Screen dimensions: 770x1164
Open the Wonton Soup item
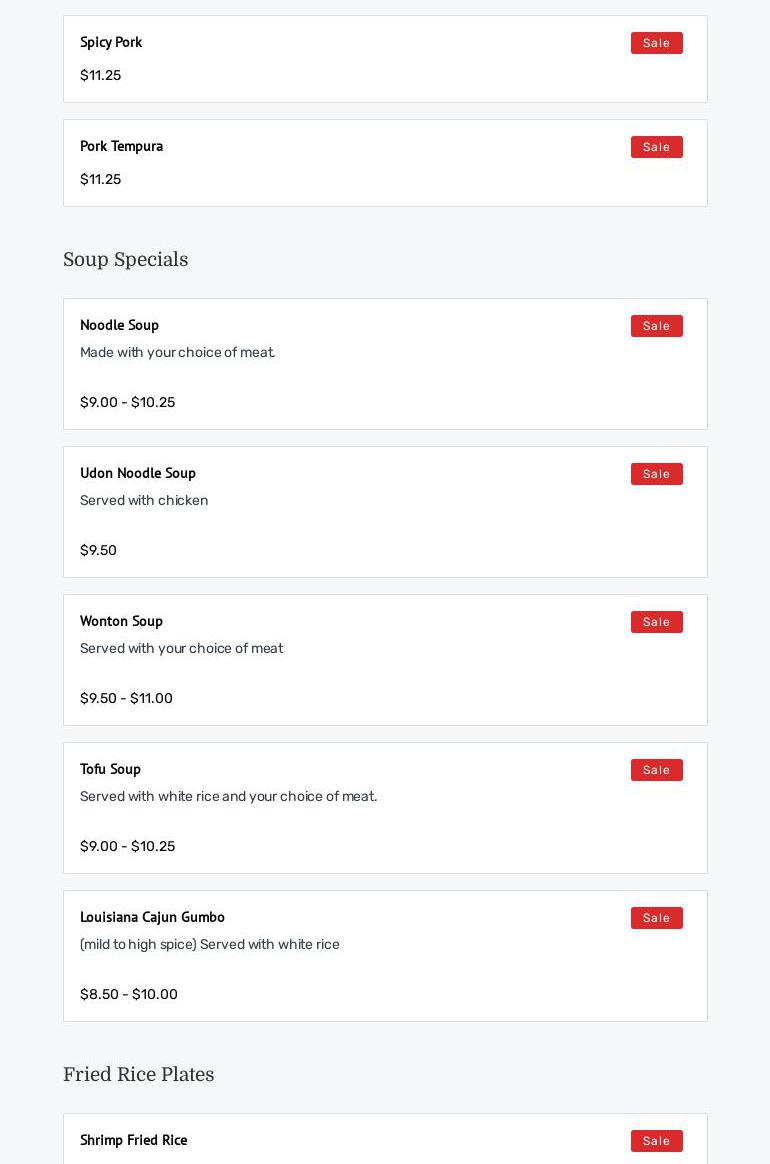tap(121, 621)
